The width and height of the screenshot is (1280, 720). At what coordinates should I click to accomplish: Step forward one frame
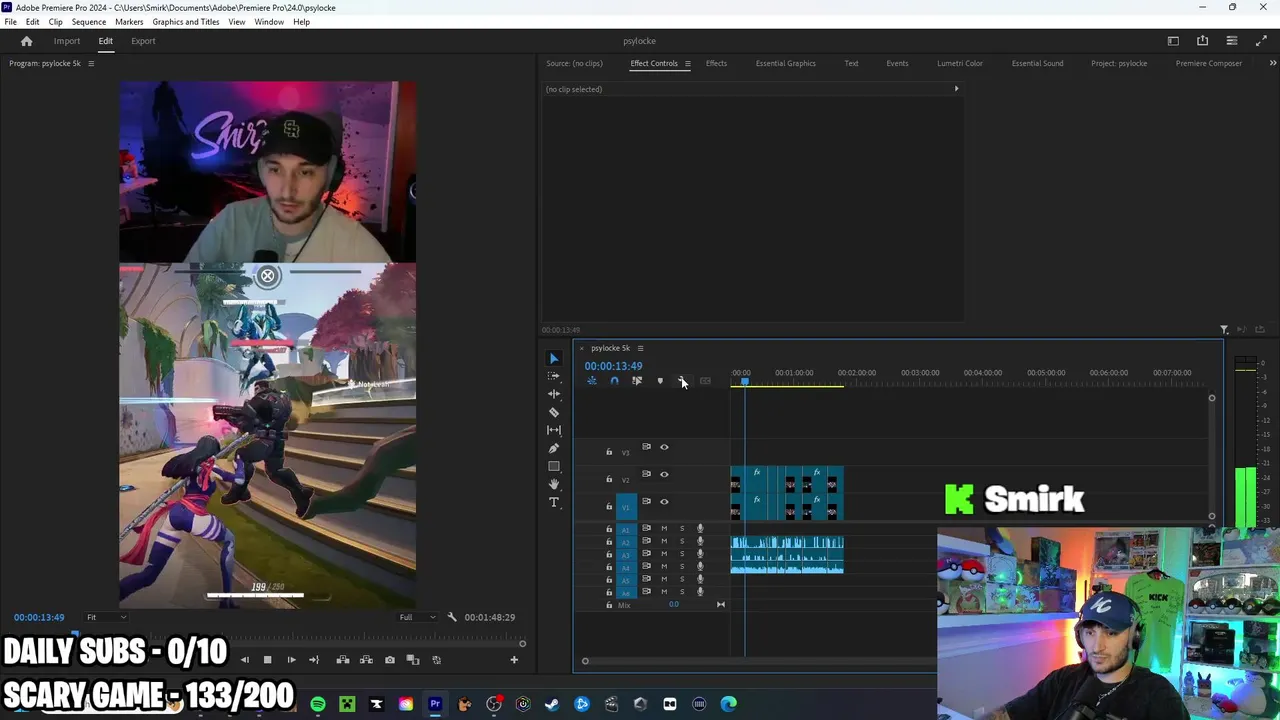pyautogui.click(x=291, y=660)
